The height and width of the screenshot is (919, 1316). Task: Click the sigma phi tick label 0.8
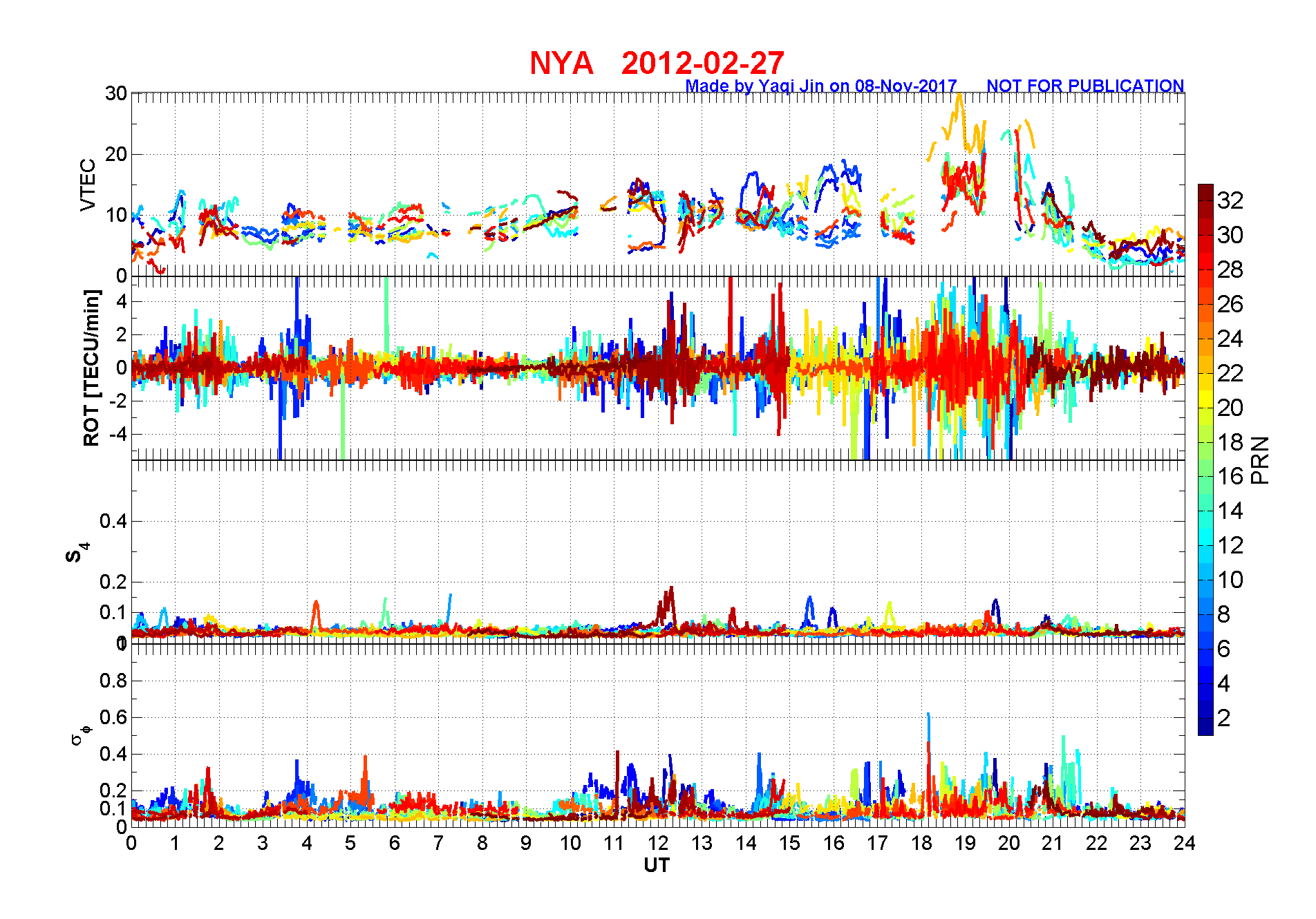[x=113, y=681]
